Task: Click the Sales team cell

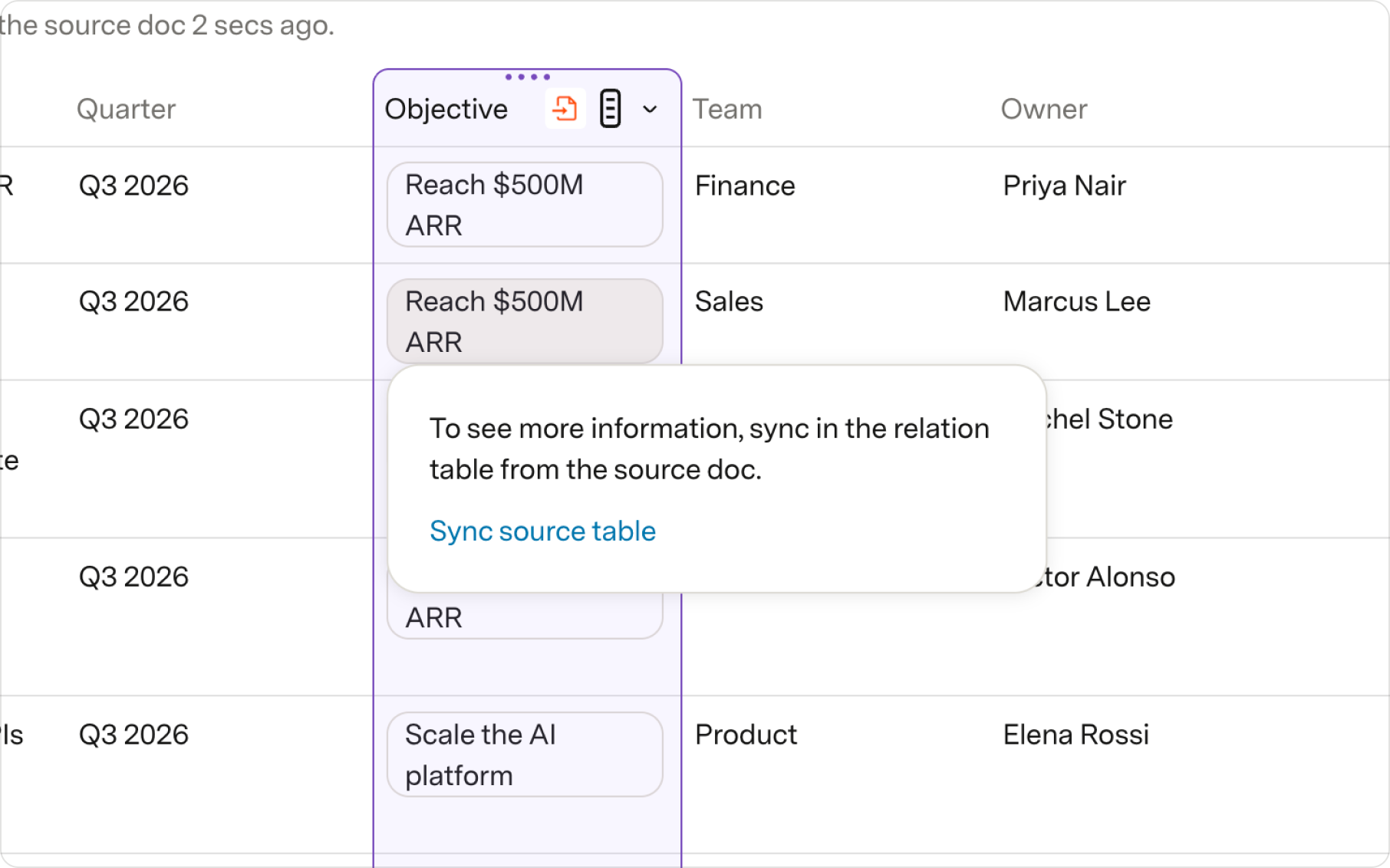Action: tap(729, 301)
